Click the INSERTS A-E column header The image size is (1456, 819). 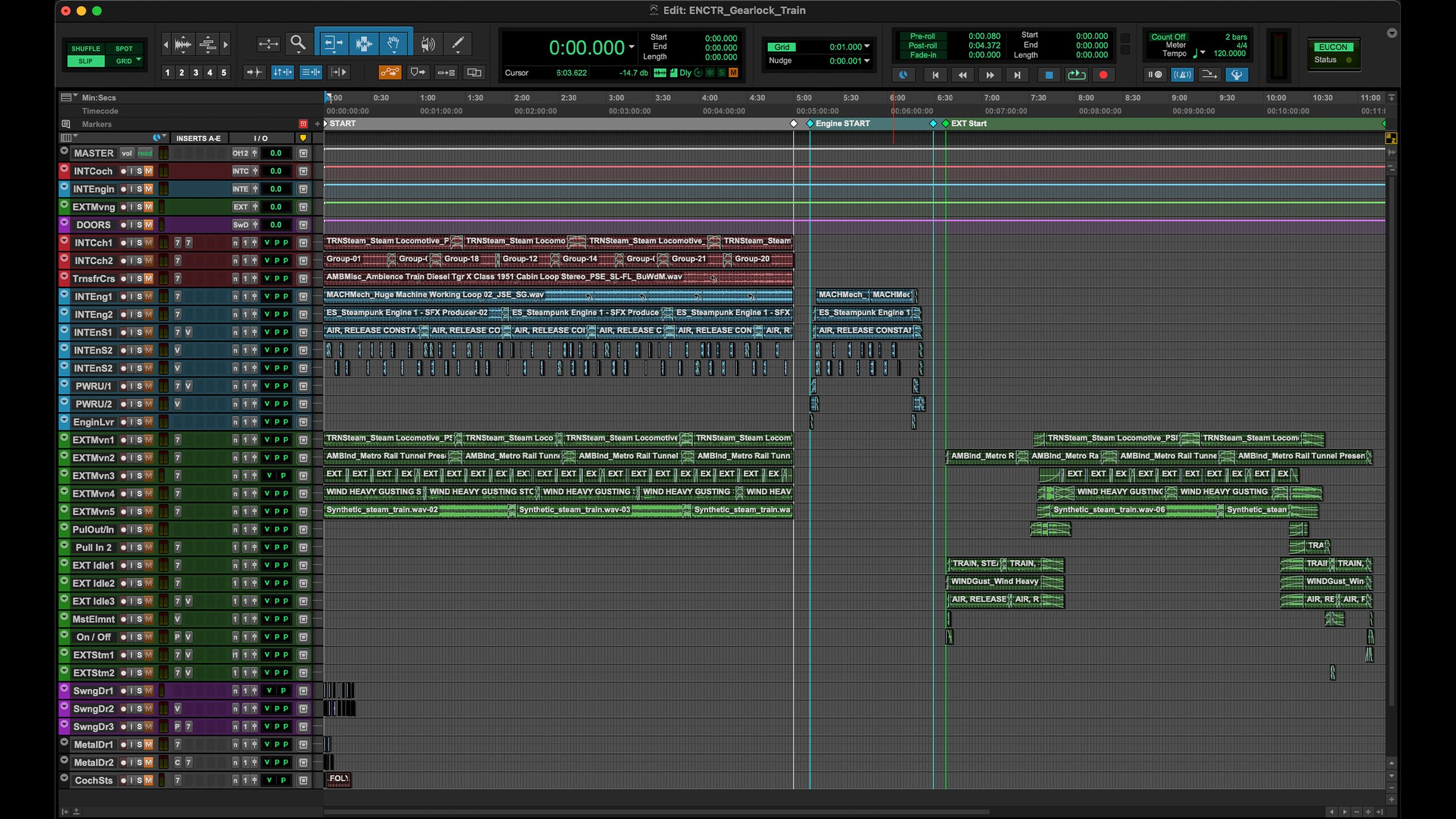tap(199, 139)
